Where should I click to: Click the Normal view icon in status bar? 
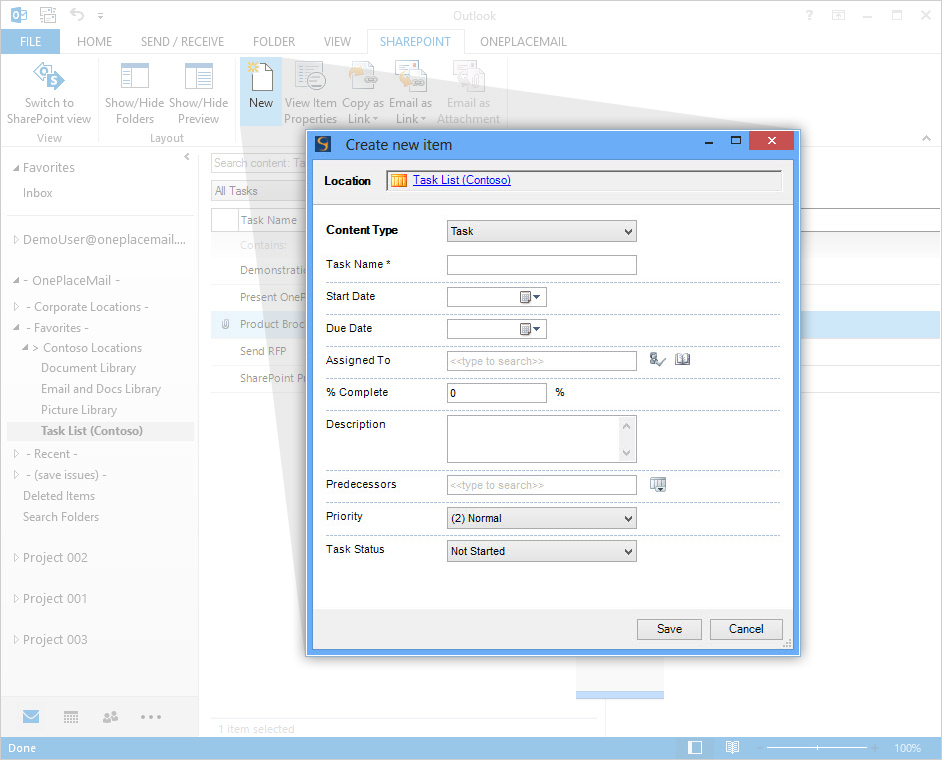(695, 747)
